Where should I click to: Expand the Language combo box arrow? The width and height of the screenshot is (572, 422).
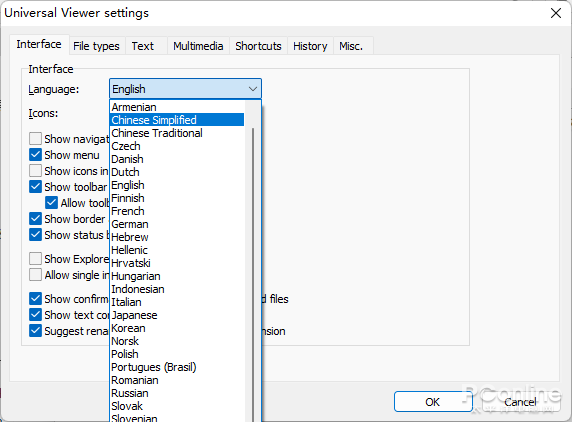pyautogui.click(x=252, y=89)
